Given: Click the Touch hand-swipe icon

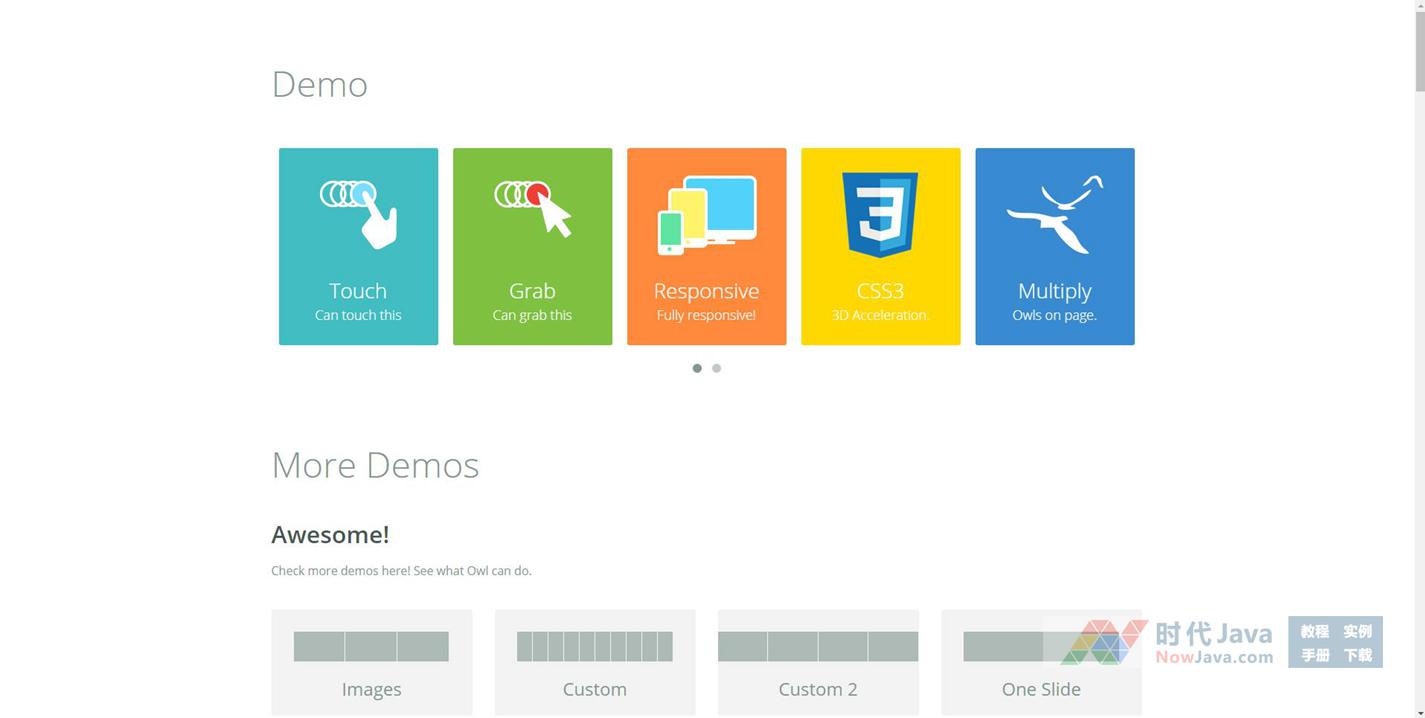Looking at the screenshot, I should [358, 212].
